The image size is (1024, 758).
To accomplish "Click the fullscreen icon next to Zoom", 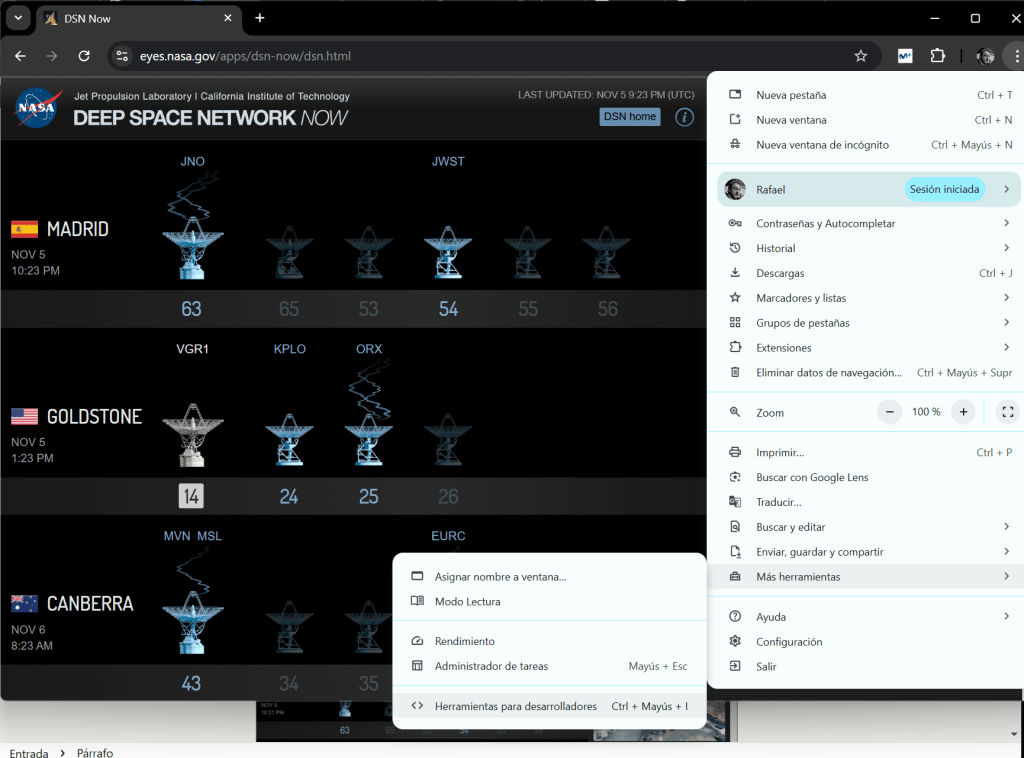I will pyautogui.click(x=1007, y=412).
